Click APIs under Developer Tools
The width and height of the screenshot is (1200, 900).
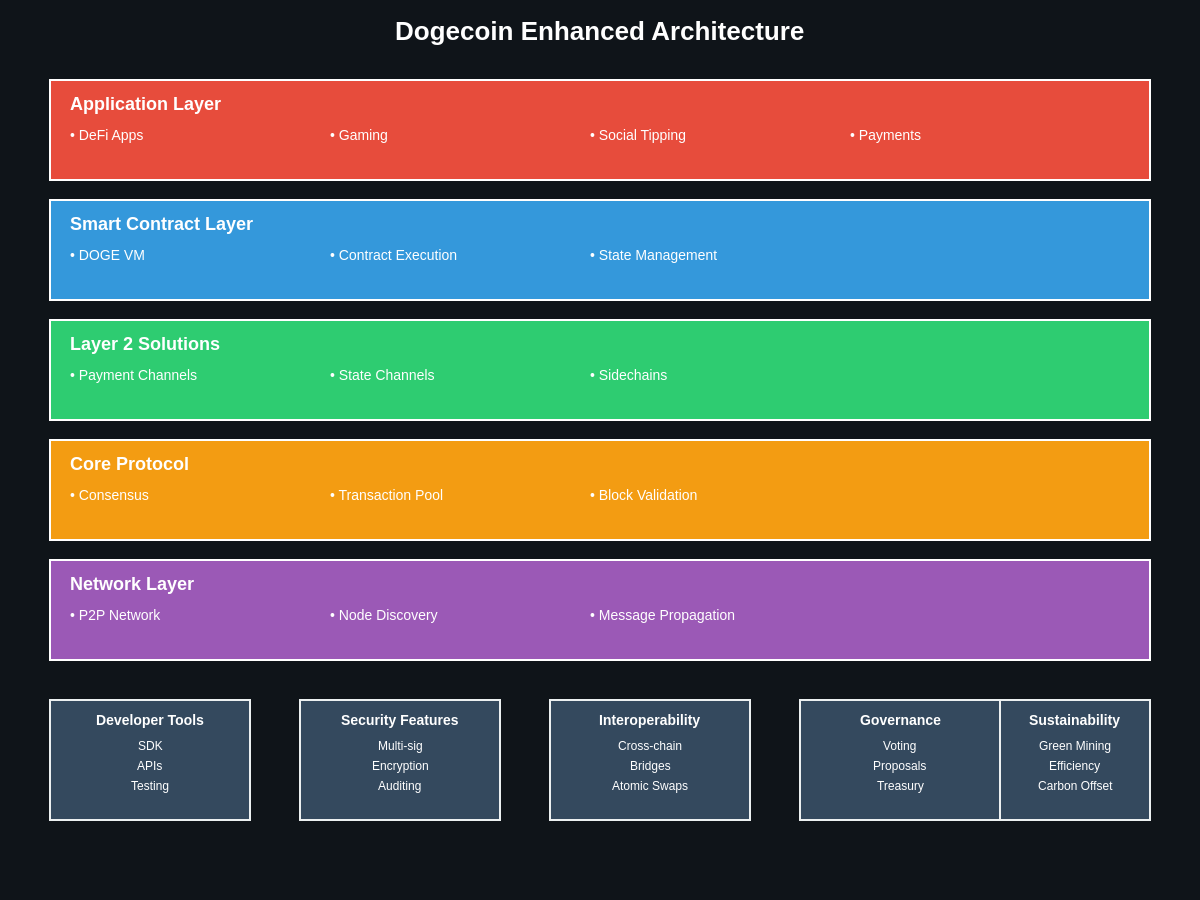tap(150, 766)
